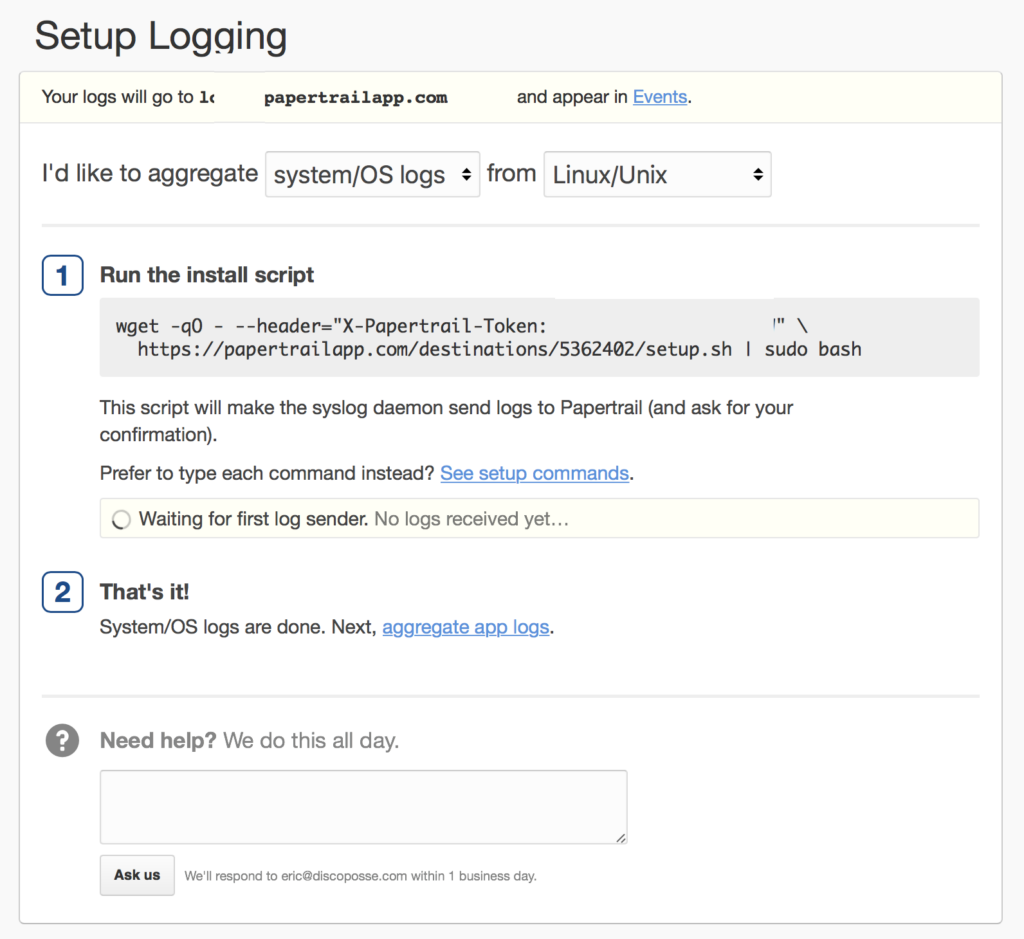The height and width of the screenshot is (939, 1024).
Task: Click the bold papertrailapp.com destination text
Action: [x=356, y=97]
